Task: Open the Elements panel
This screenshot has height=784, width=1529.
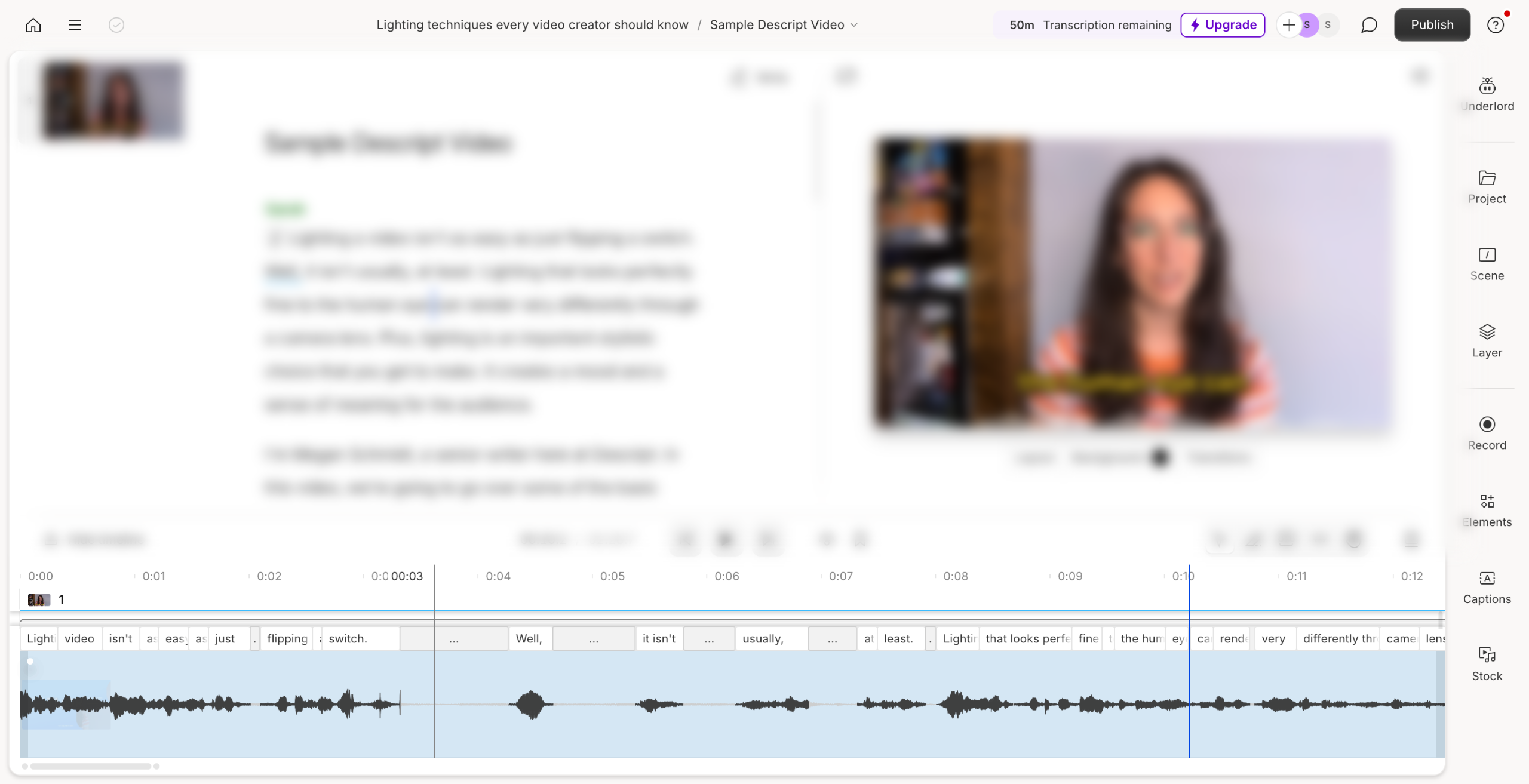Action: pyautogui.click(x=1487, y=510)
